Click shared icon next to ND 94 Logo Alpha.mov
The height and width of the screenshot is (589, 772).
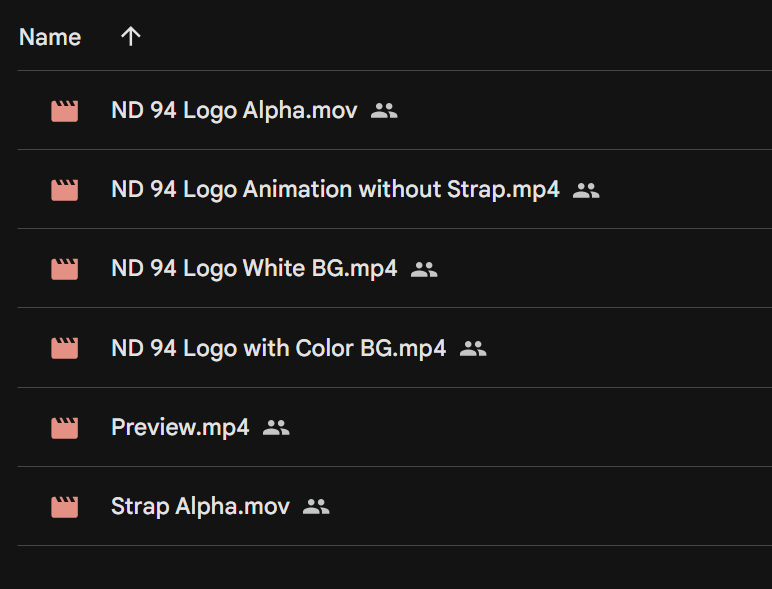pos(384,111)
